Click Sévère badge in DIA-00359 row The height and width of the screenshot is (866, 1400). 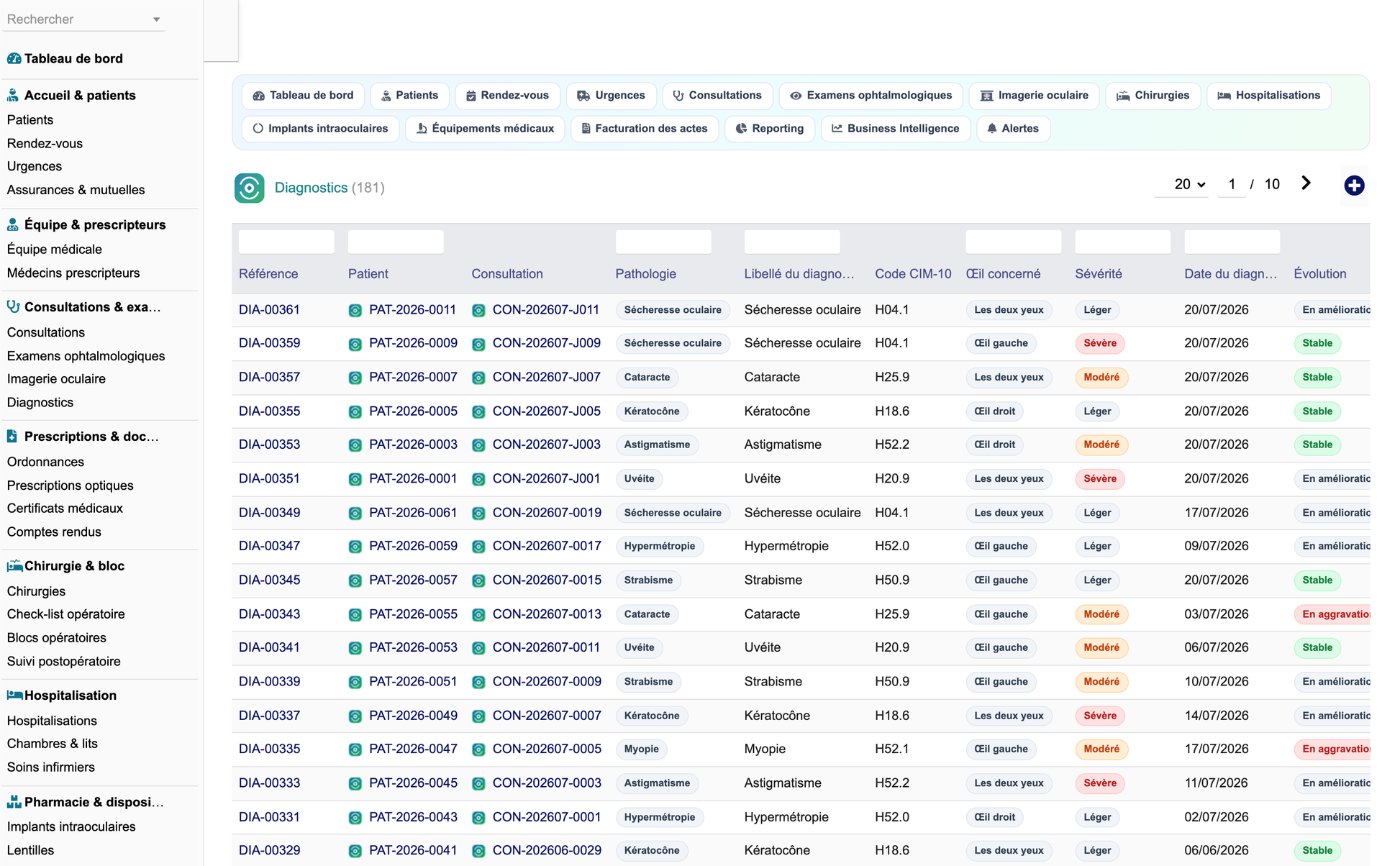[x=1100, y=343]
